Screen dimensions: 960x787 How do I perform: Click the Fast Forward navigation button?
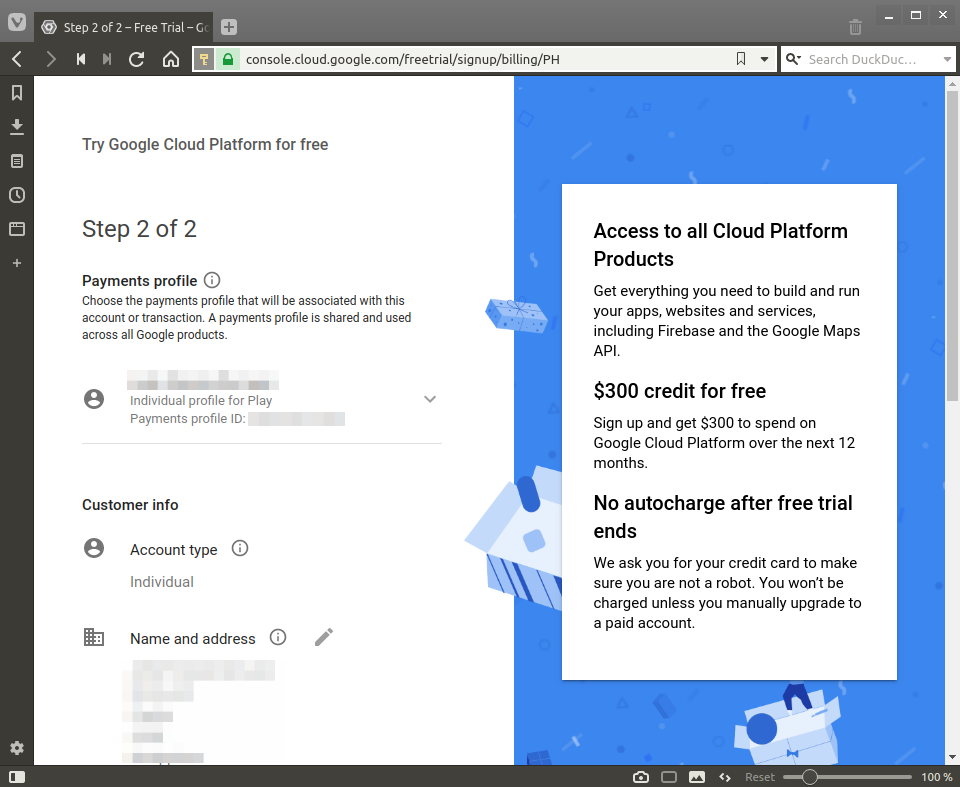point(107,59)
